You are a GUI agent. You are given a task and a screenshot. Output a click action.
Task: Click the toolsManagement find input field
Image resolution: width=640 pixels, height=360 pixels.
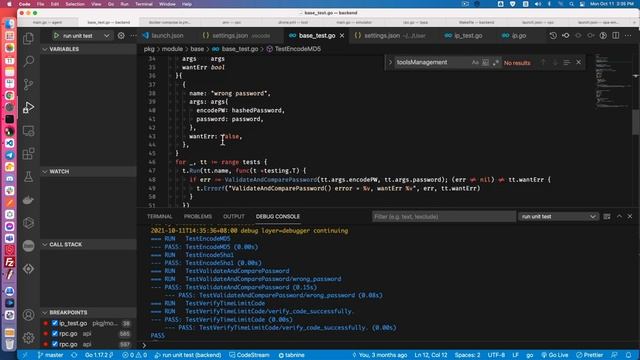pyautogui.click(x=432, y=62)
